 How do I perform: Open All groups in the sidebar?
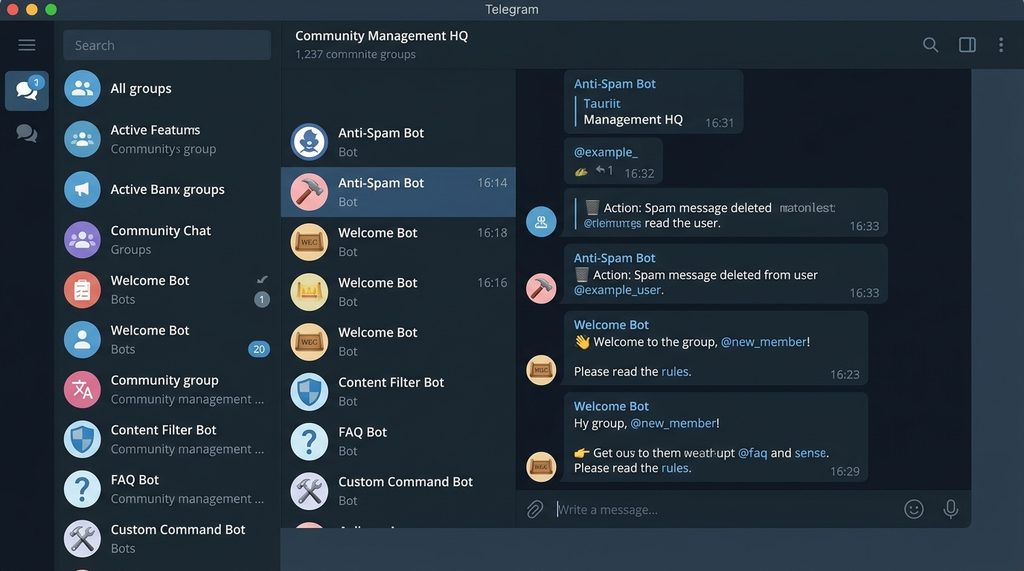(x=140, y=89)
